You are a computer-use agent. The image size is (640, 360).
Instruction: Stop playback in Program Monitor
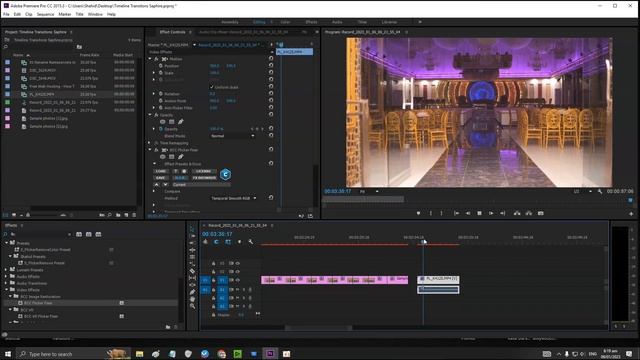[x=480, y=213]
